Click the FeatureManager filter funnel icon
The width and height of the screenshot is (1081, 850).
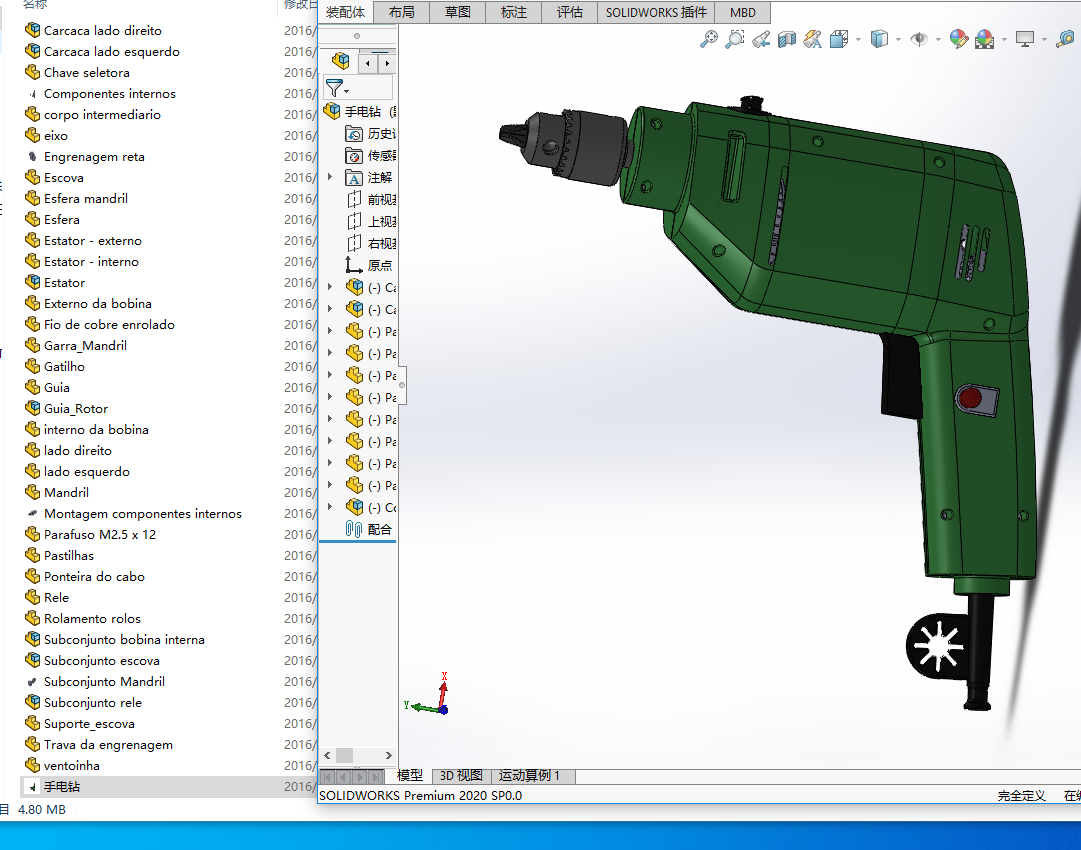(x=334, y=88)
